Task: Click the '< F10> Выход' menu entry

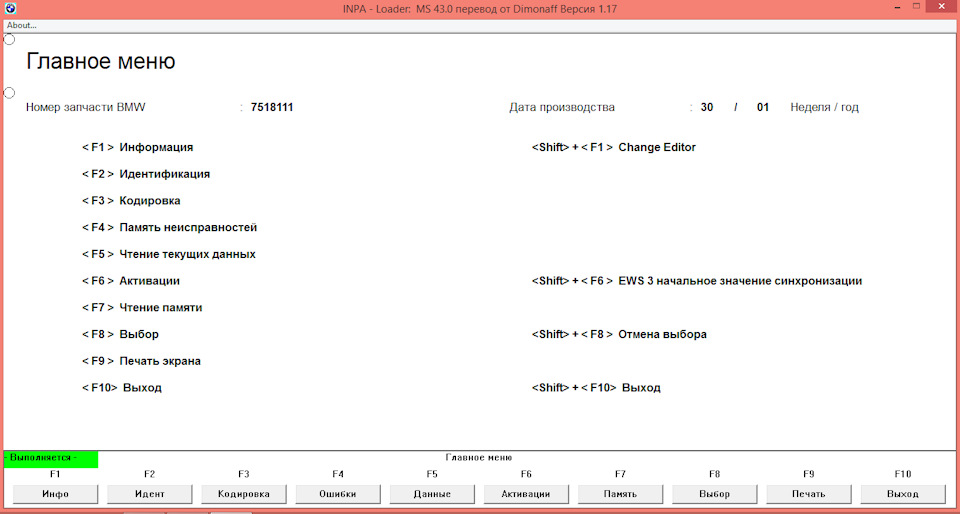Action: pyautogui.click(x=122, y=388)
